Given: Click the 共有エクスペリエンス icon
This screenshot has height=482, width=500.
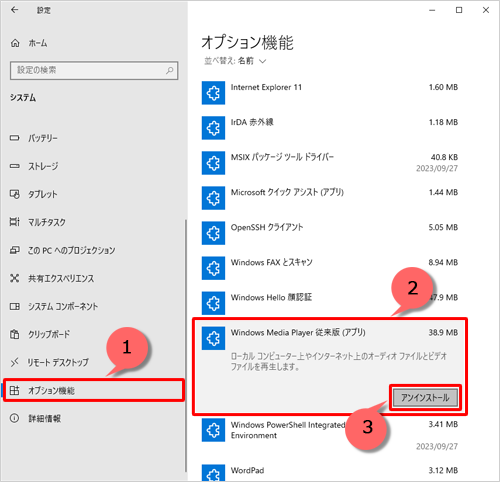Looking at the screenshot, I should coord(14,278).
